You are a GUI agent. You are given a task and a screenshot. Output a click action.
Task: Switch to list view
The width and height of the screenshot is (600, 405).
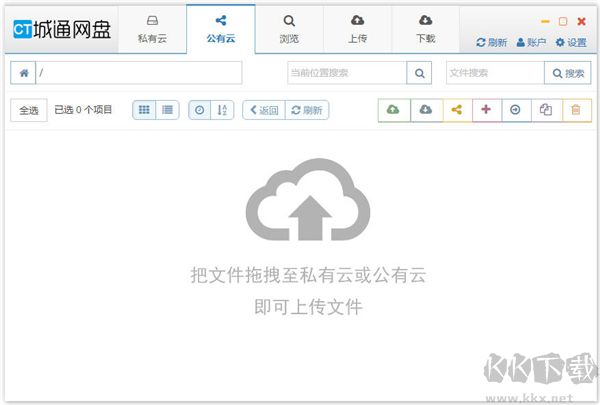tap(167, 110)
